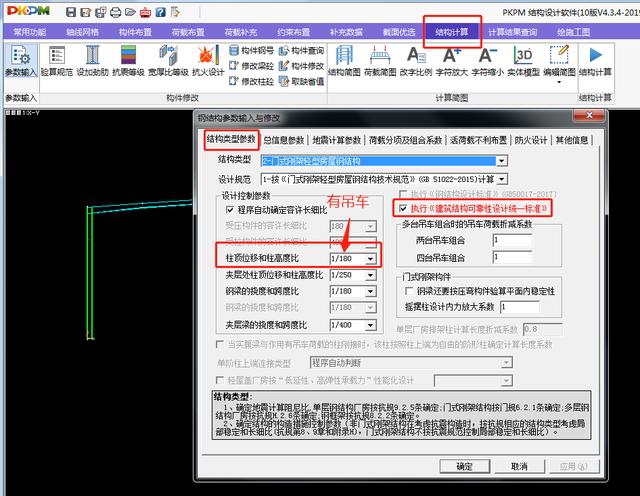The height and width of the screenshot is (496, 640).
Task: Open the 实体模型 3D solid model
Action: pos(523,61)
